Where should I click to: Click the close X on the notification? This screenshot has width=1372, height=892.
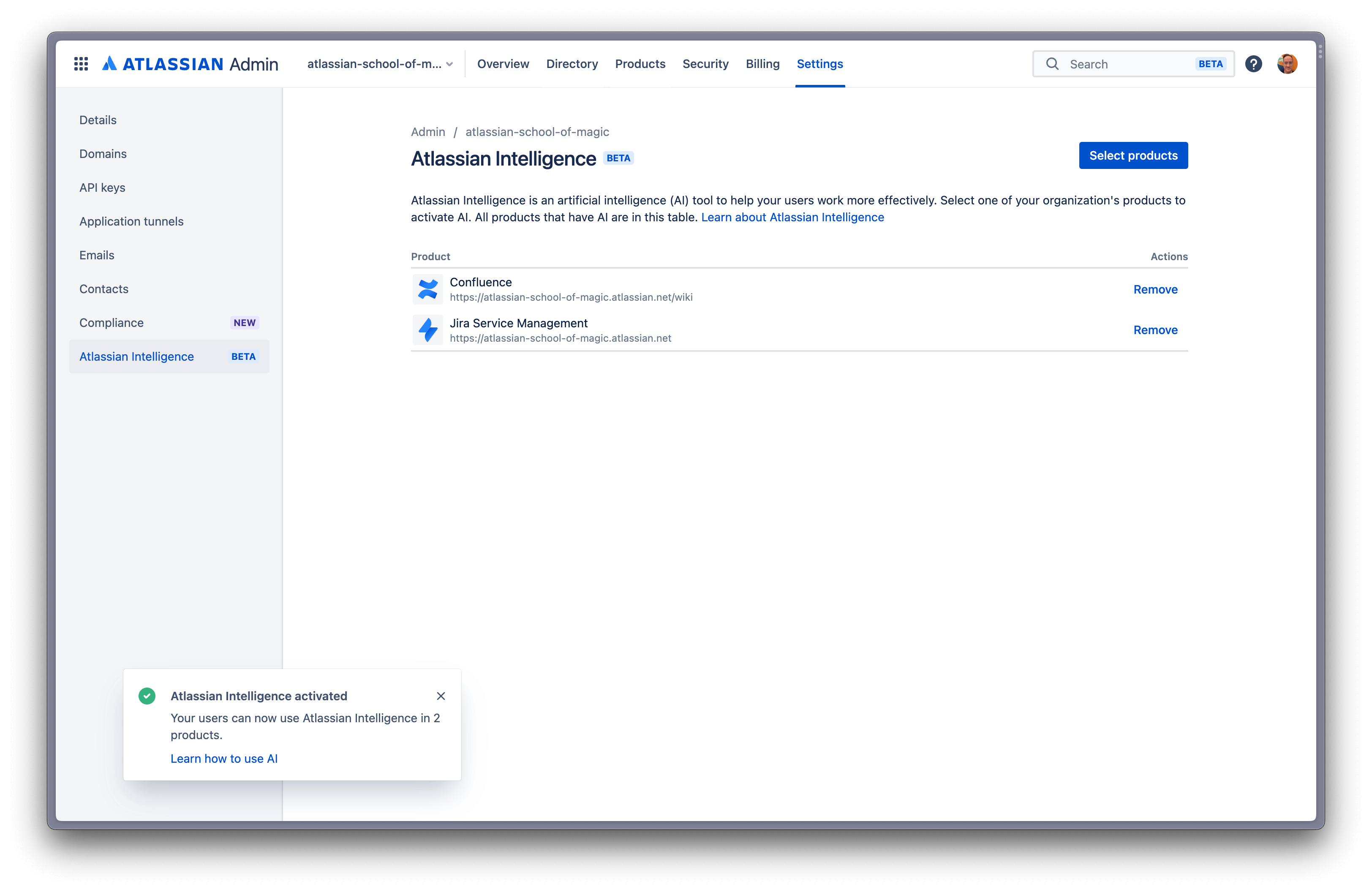(x=440, y=696)
